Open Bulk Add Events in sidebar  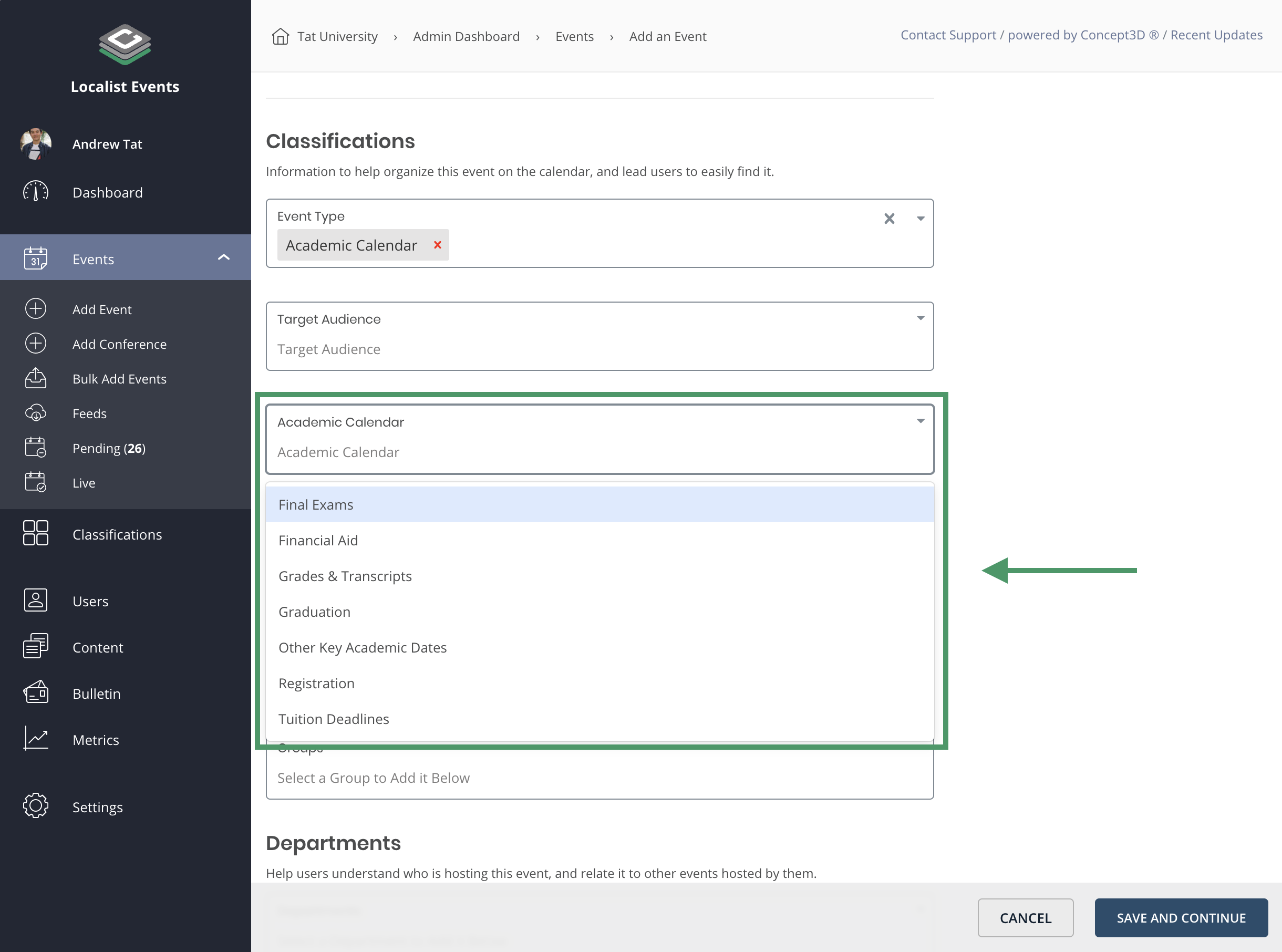(119, 379)
